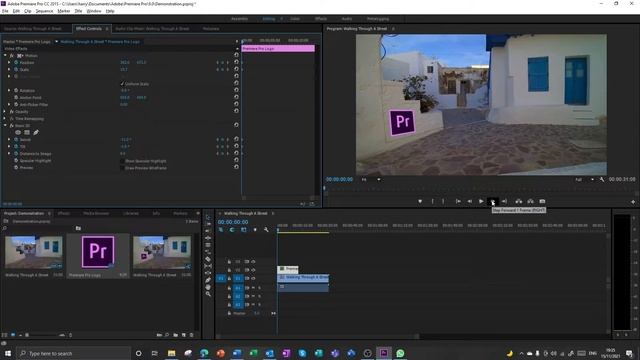640x360 pixels.
Task: Create 4-point polygon mask under Basic 3D
Action: click(x=27, y=132)
